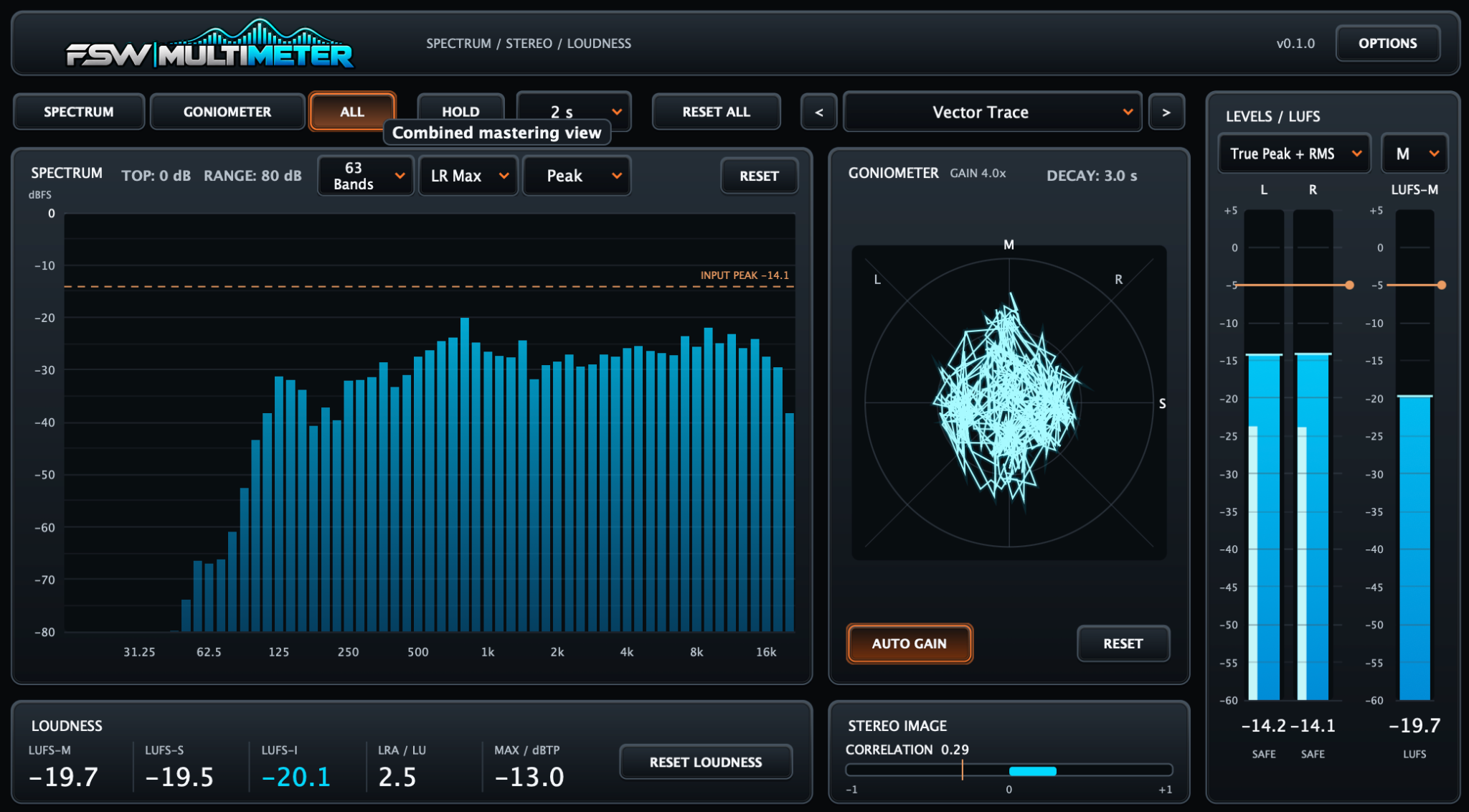This screenshot has height=812, width=1469.
Task: Click the INPUT PEAK -14.1 label
Action: [x=745, y=275]
